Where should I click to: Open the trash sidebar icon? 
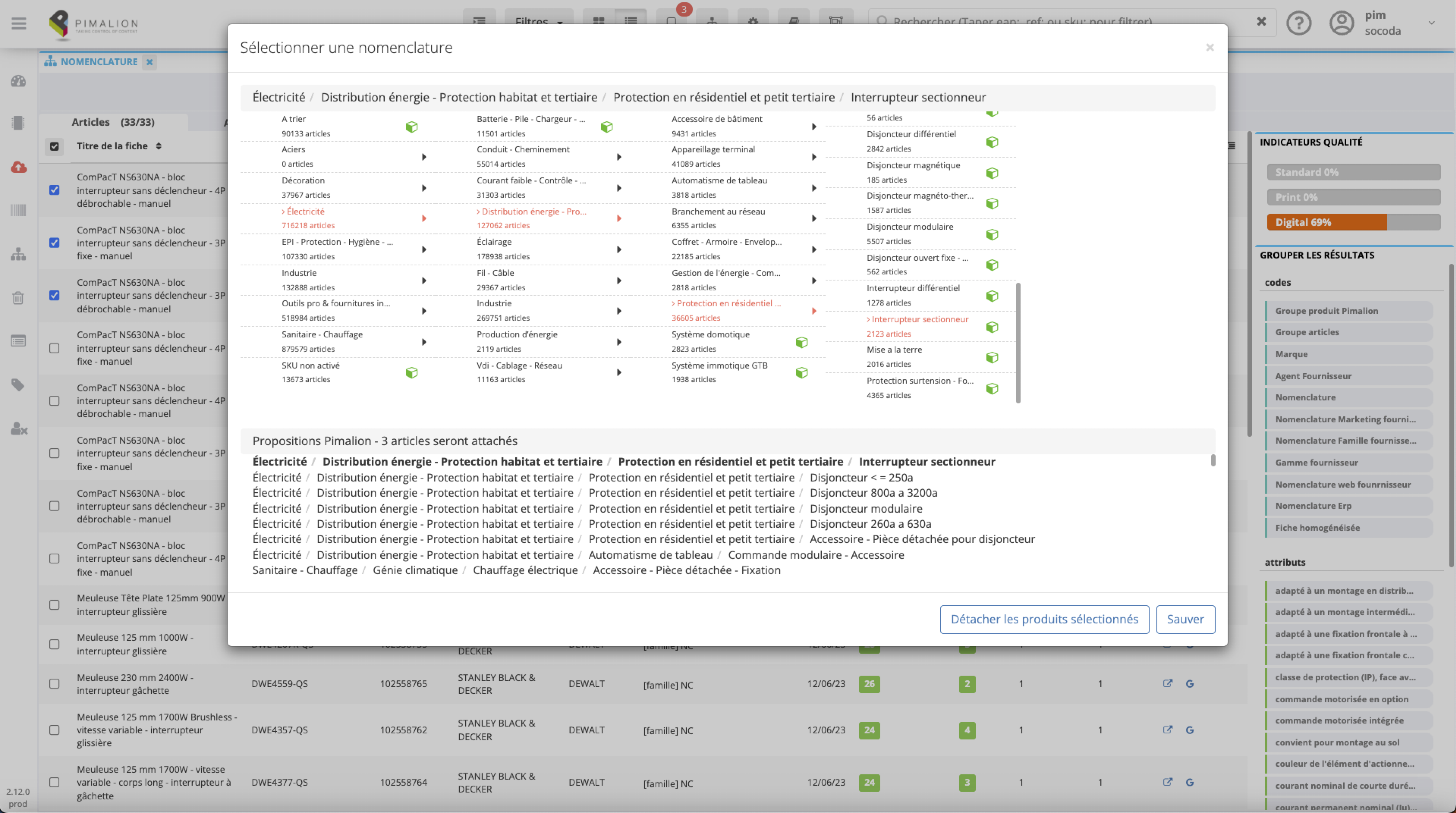pyautogui.click(x=18, y=298)
